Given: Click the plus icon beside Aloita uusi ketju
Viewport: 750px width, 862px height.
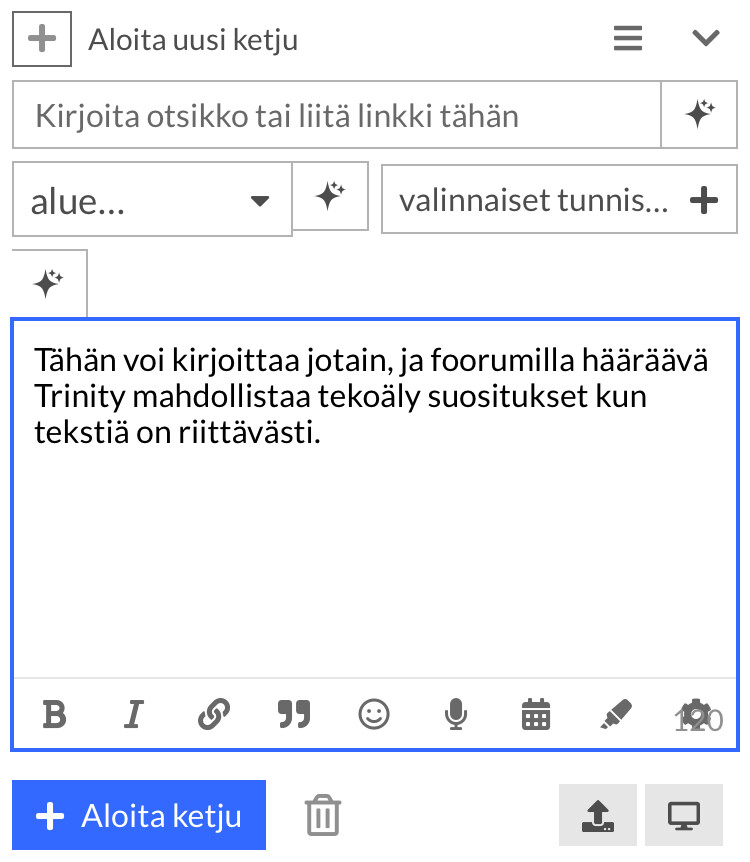Looking at the screenshot, I should point(42,40).
